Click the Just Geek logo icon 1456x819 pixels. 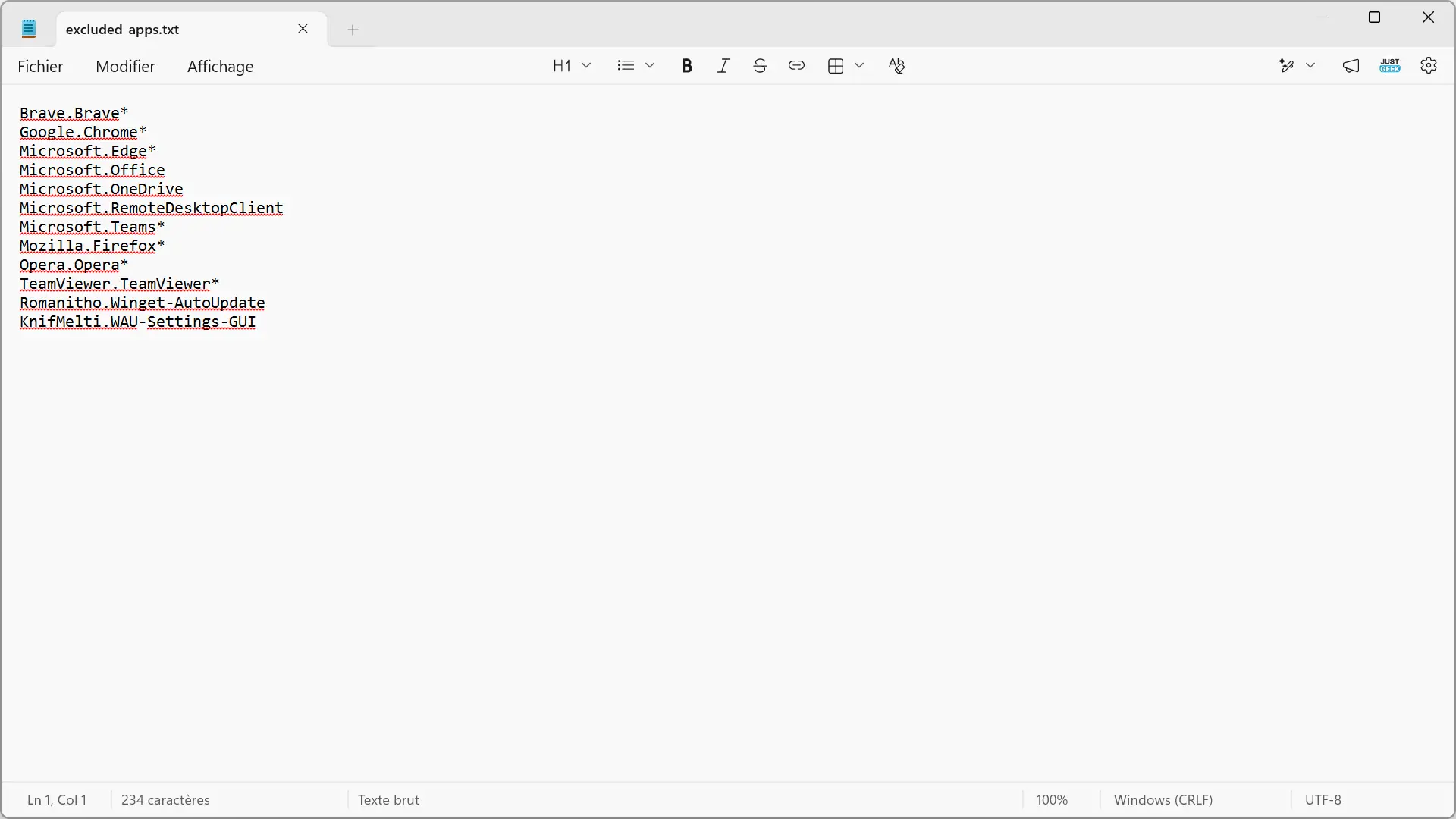point(1390,66)
